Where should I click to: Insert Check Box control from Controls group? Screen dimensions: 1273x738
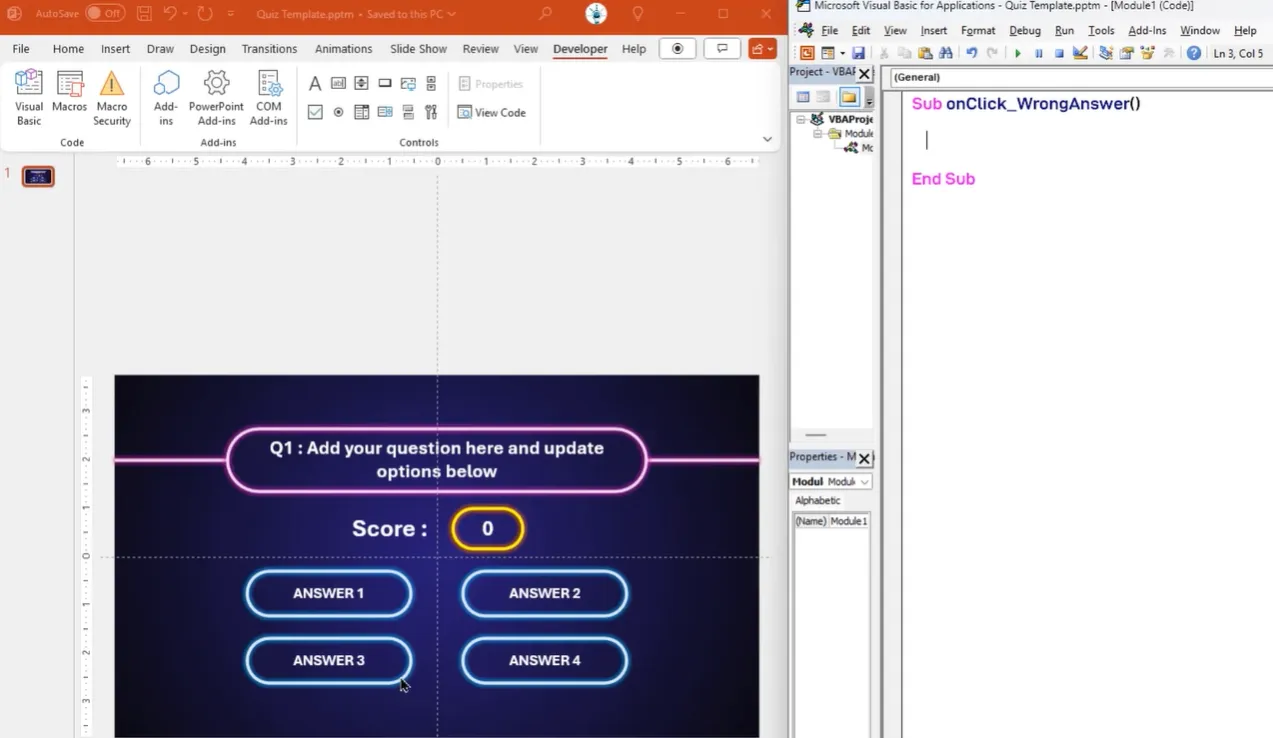click(x=315, y=113)
